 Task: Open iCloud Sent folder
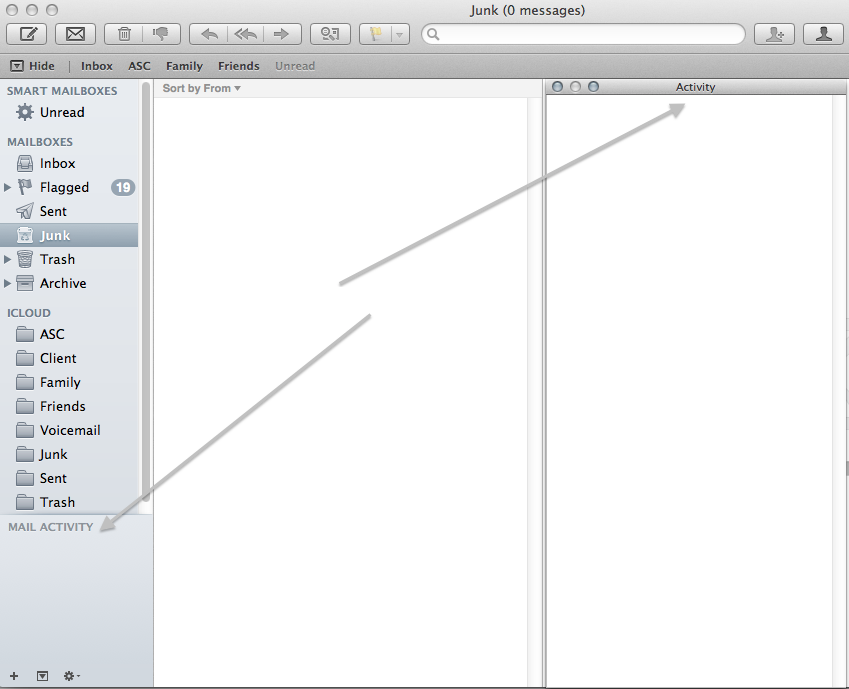[x=69, y=478]
